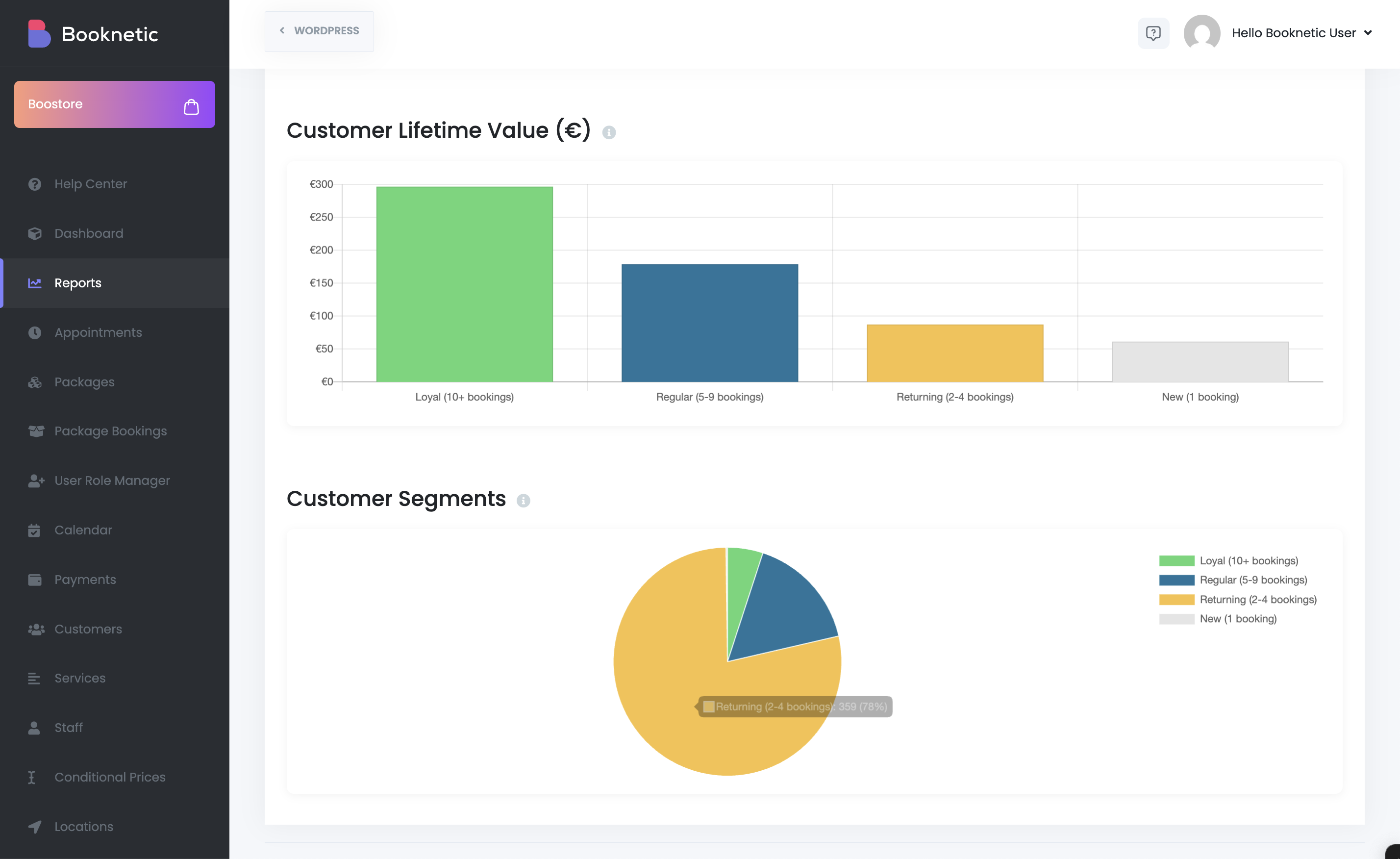Image resolution: width=1400 pixels, height=859 pixels.
Task: Click the Customer Lifetime Value info icon
Action: 608,132
